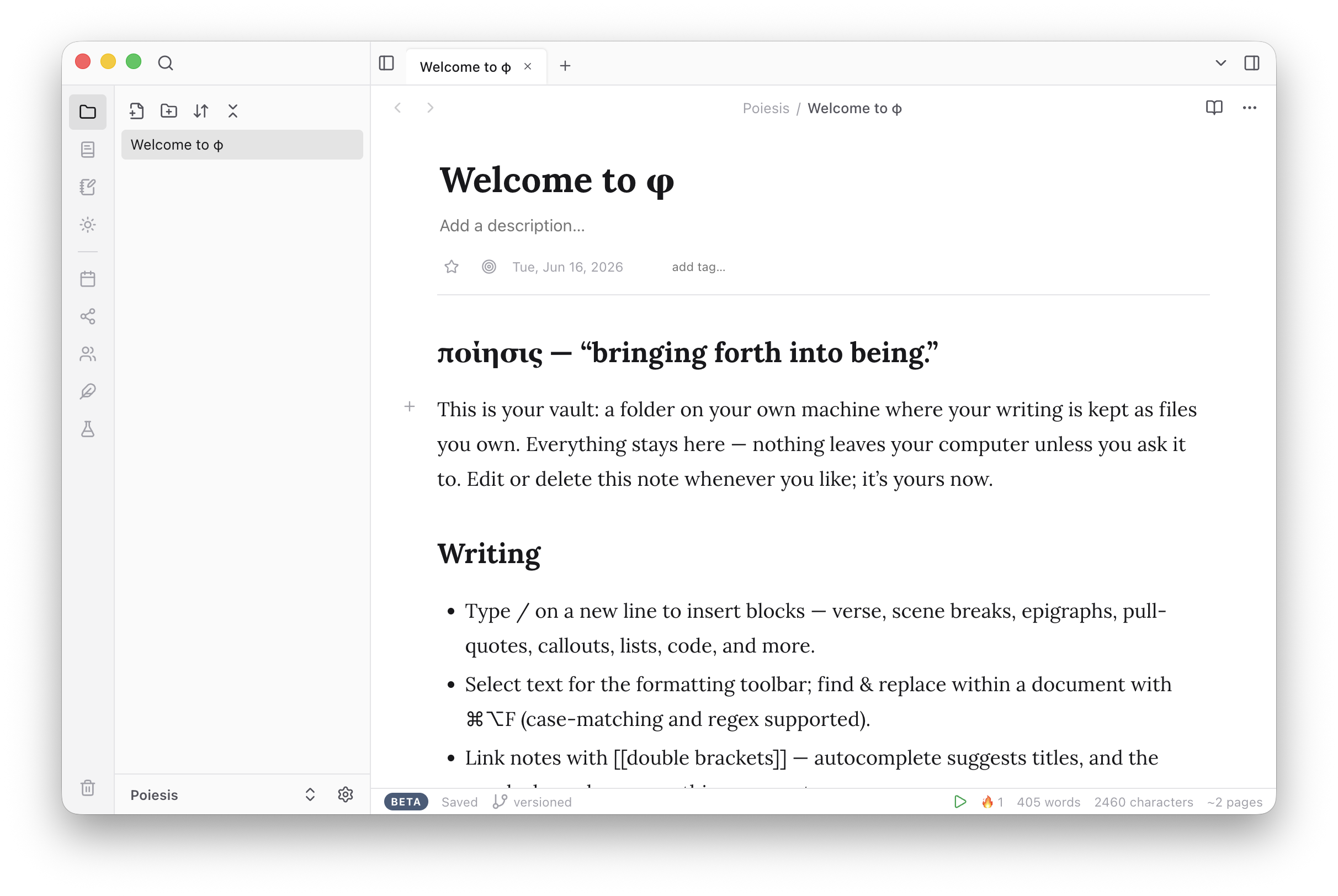Click the target goal icon
The image size is (1338, 896).
tap(489, 267)
